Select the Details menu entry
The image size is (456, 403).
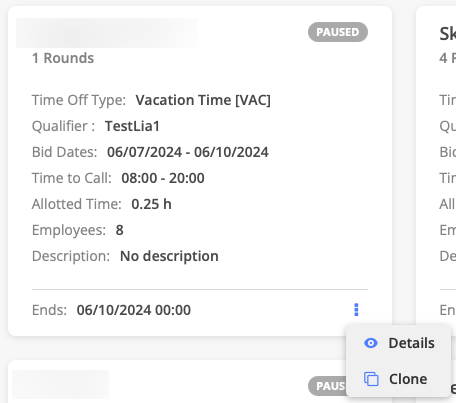pyautogui.click(x=399, y=343)
